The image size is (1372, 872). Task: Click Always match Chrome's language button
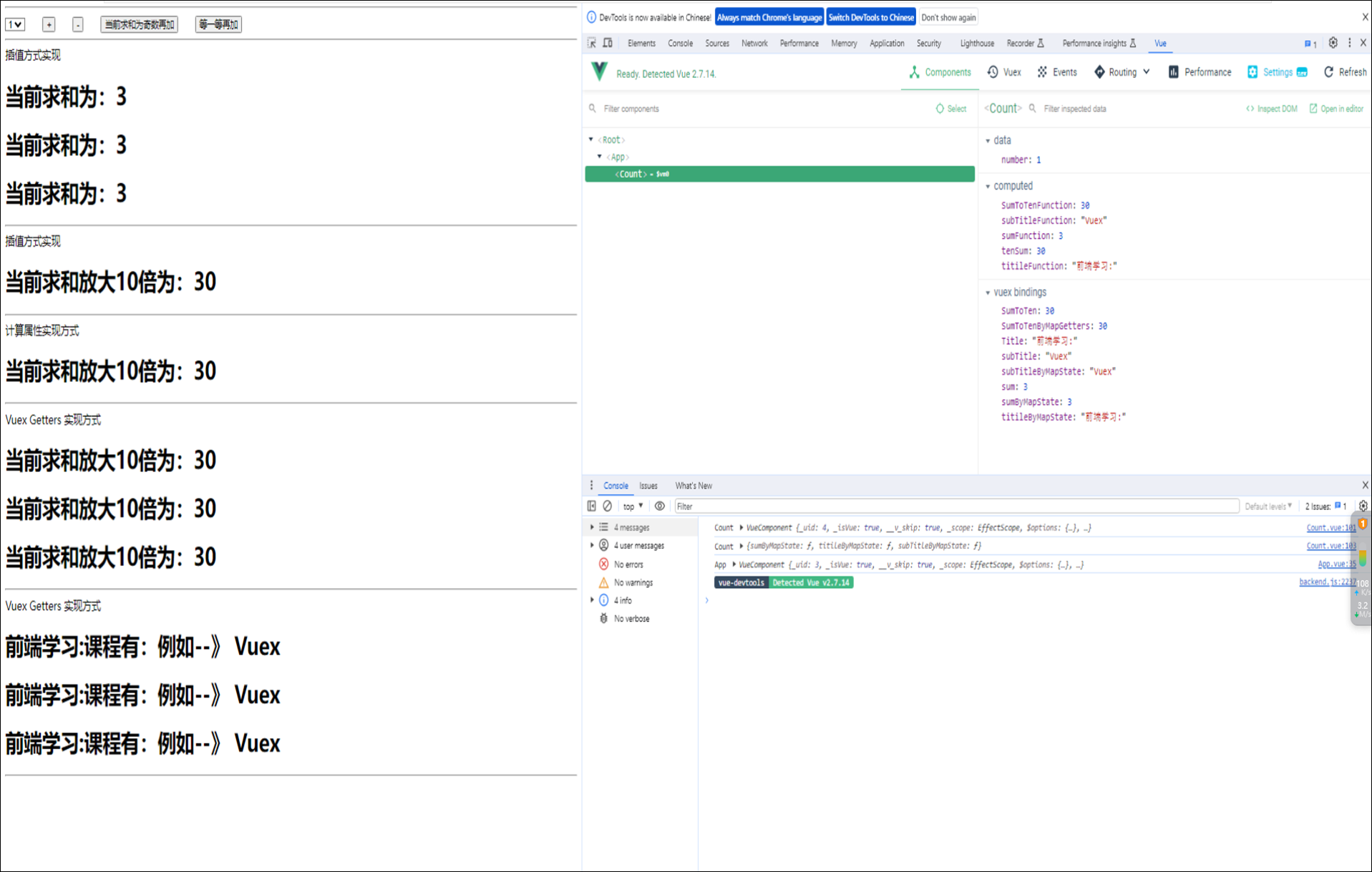point(769,17)
